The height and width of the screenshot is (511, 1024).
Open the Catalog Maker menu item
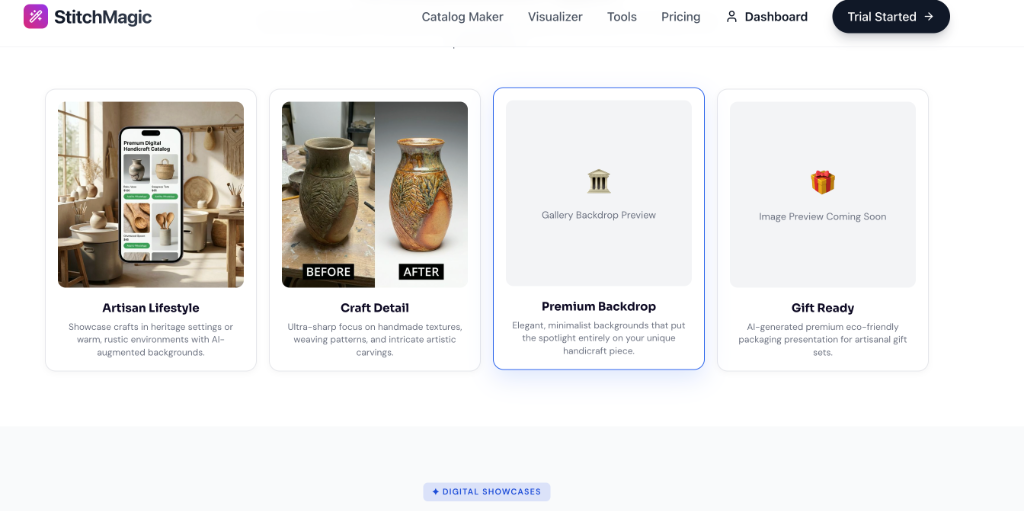[462, 17]
